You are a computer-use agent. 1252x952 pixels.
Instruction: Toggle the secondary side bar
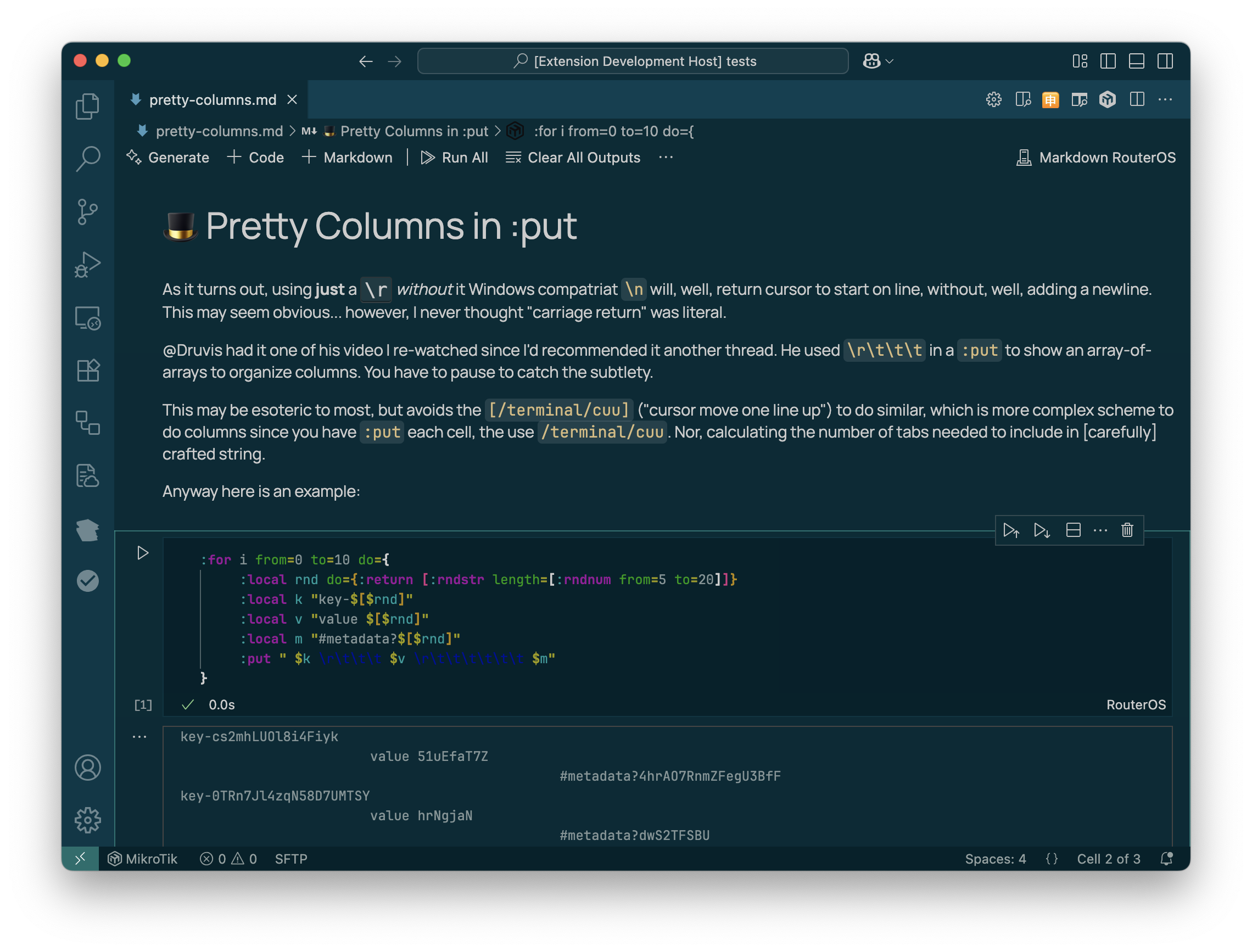click(1165, 61)
